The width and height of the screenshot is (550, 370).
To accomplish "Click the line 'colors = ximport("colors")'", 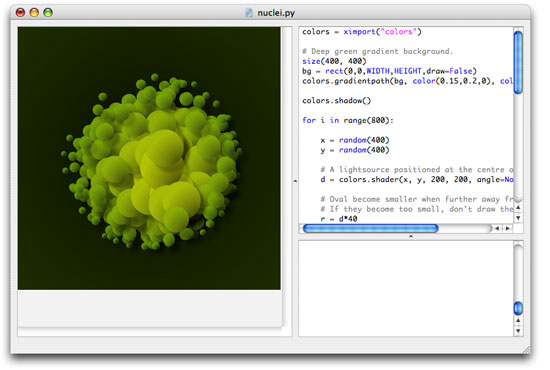I will point(362,32).
